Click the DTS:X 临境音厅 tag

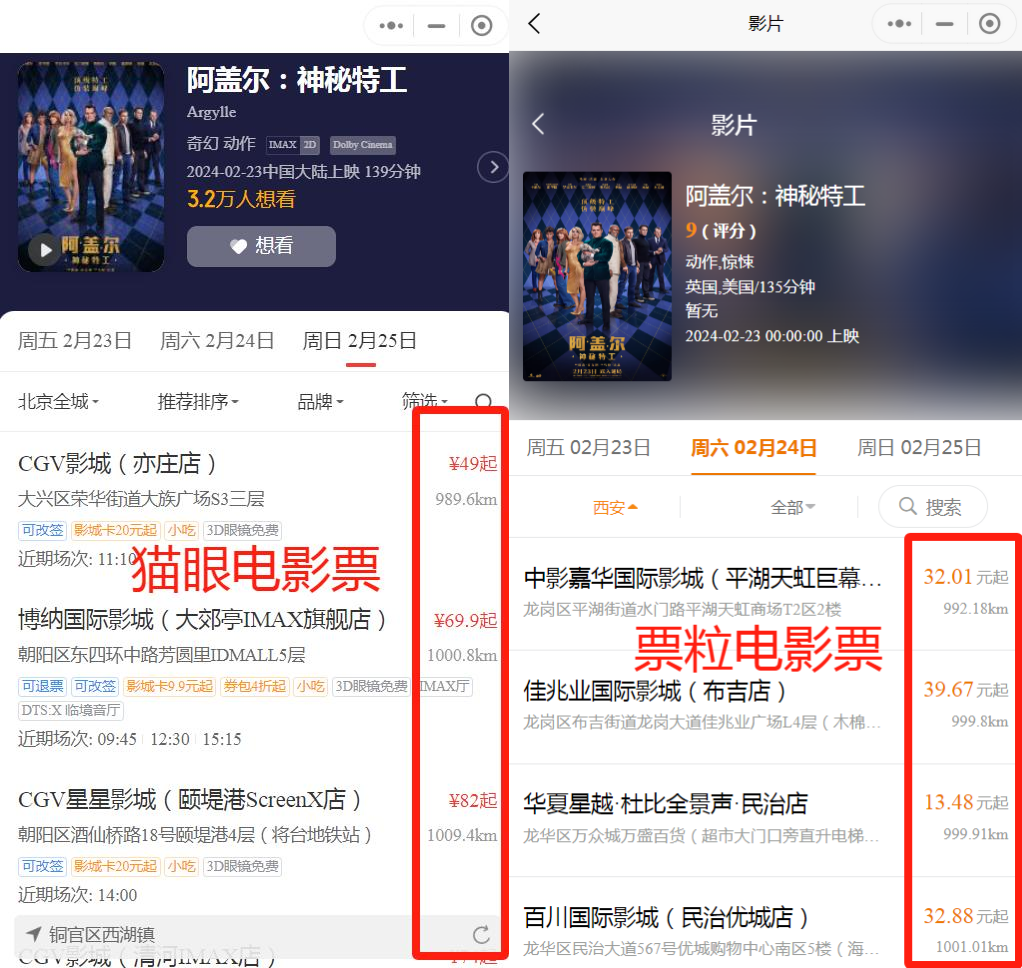coord(70,710)
